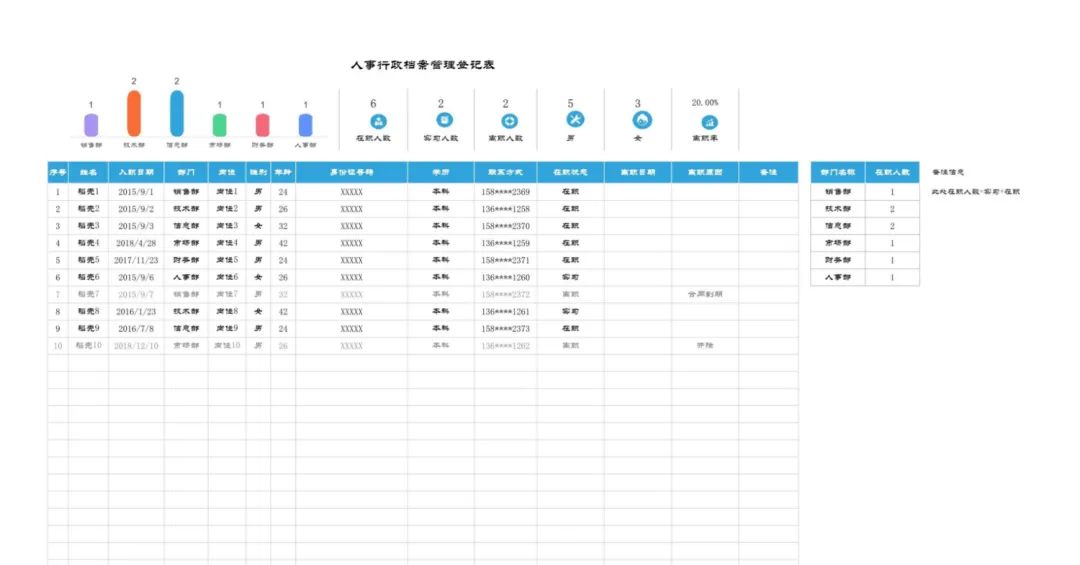Image resolution: width=1080 pixels, height=565 pixels.
Task: Select the phone cell 136****1259
Action: click(x=506, y=243)
